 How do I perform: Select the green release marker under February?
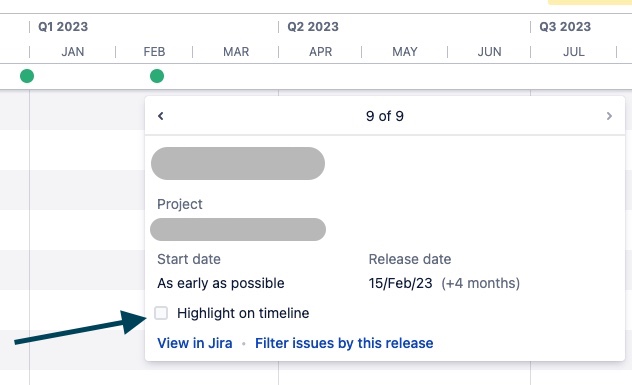click(157, 76)
